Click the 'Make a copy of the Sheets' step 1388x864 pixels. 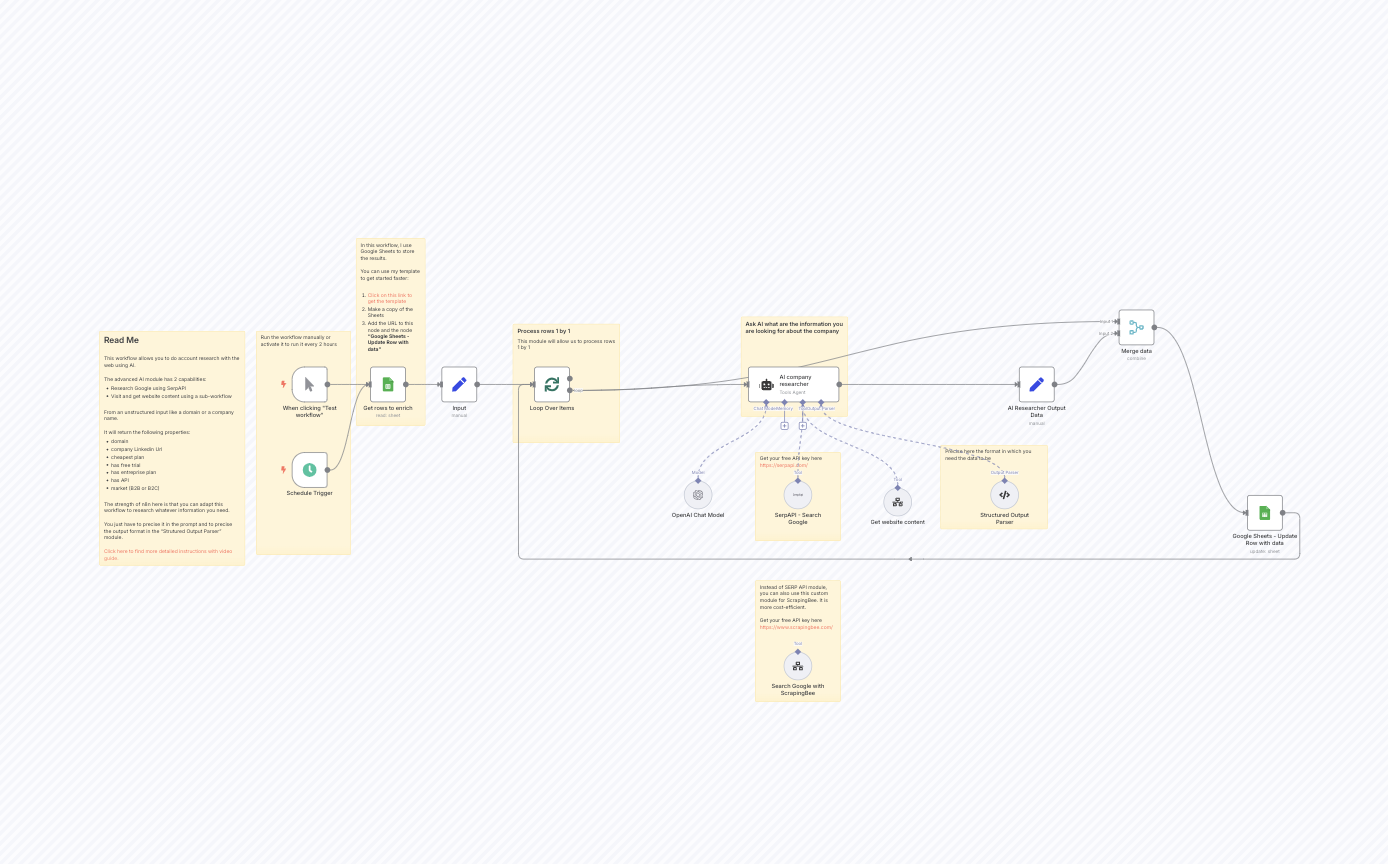(x=390, y=312)
